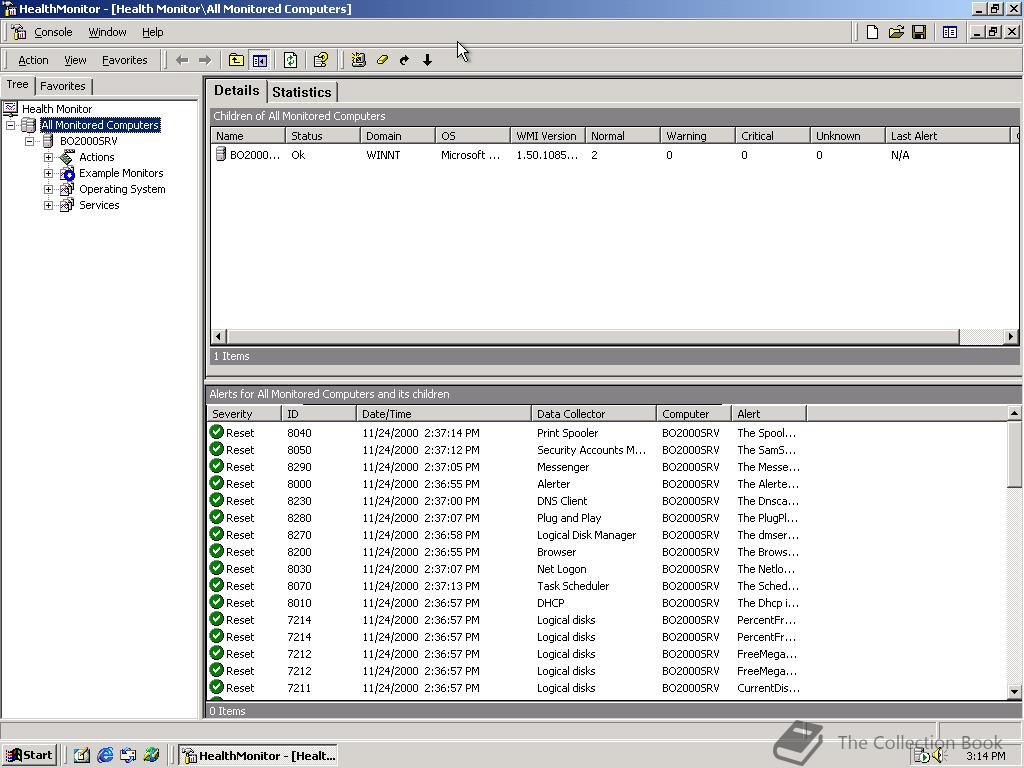Click the scroll left arrow in details list

[x=219, y=337]
